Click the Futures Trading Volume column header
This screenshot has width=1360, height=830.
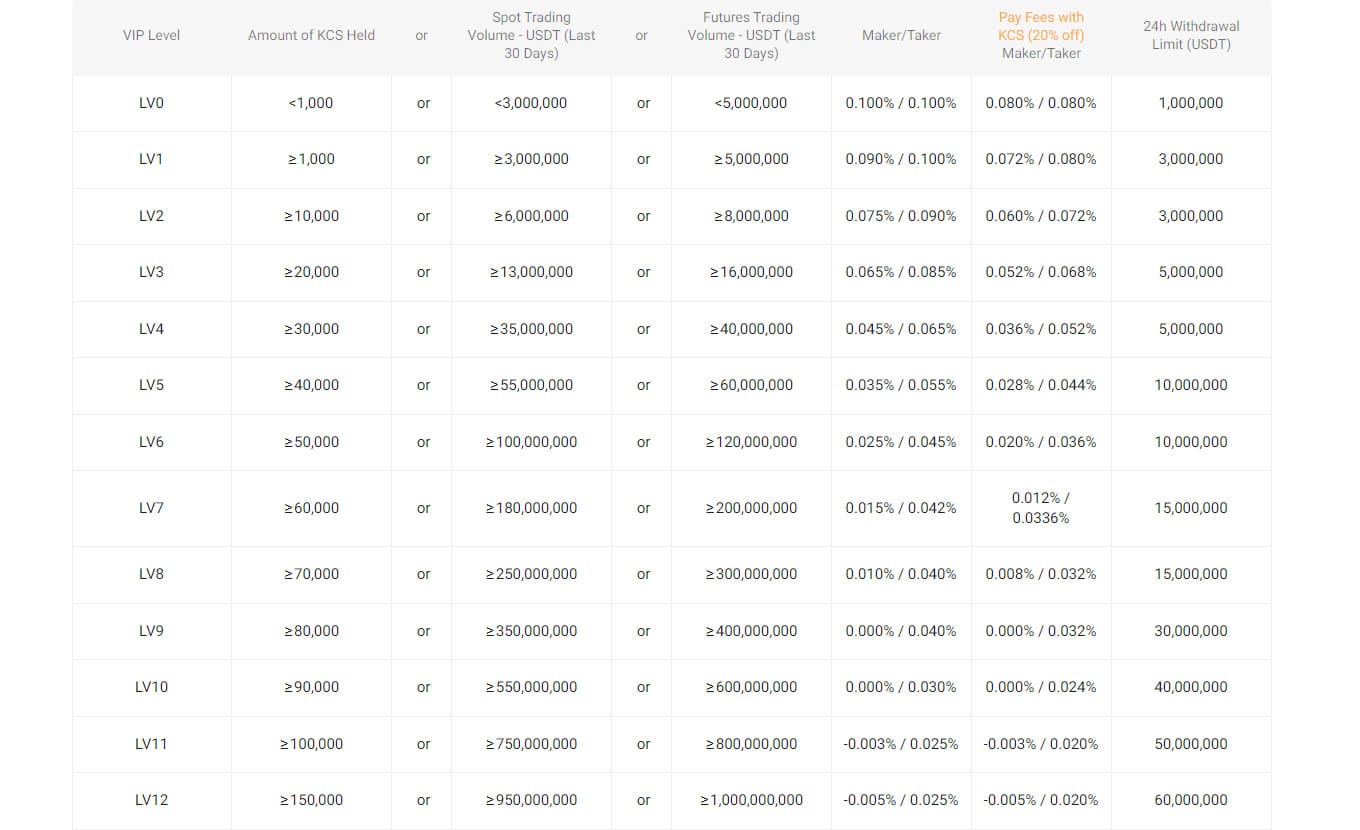click(x=751, y=35)
